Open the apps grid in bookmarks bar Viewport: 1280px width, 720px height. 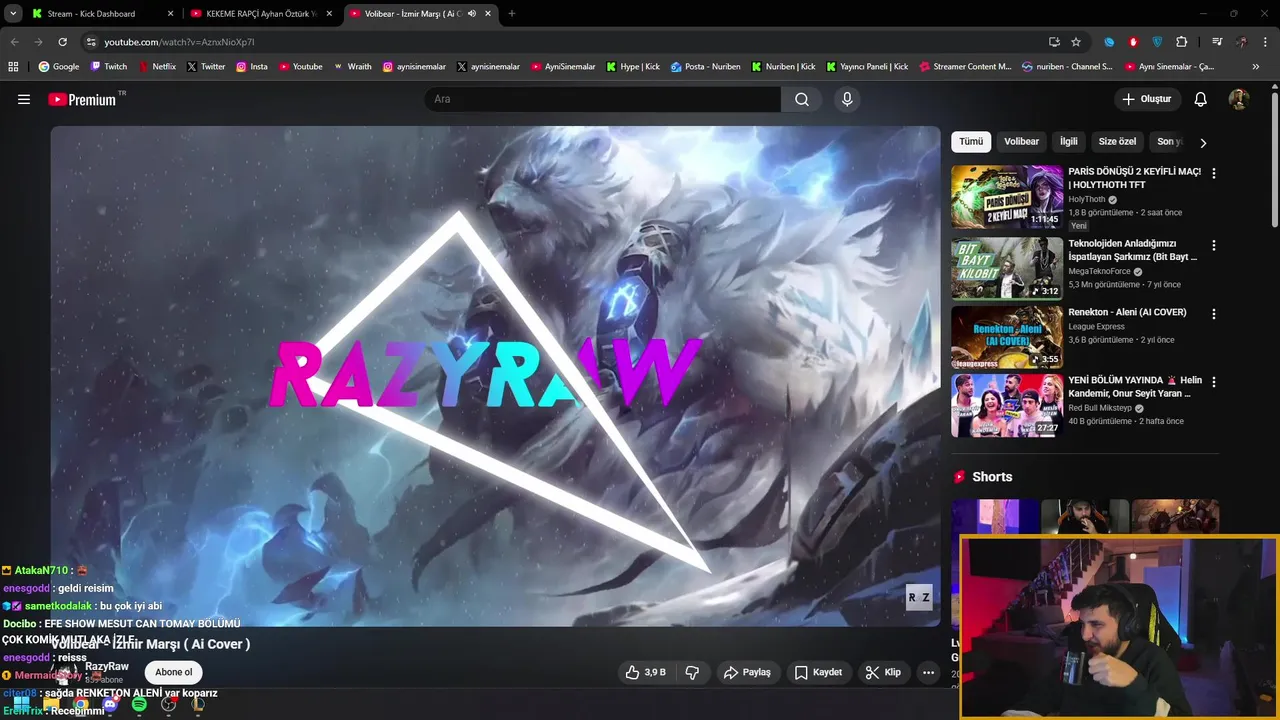pyautogui.click(x=13, y=67)
